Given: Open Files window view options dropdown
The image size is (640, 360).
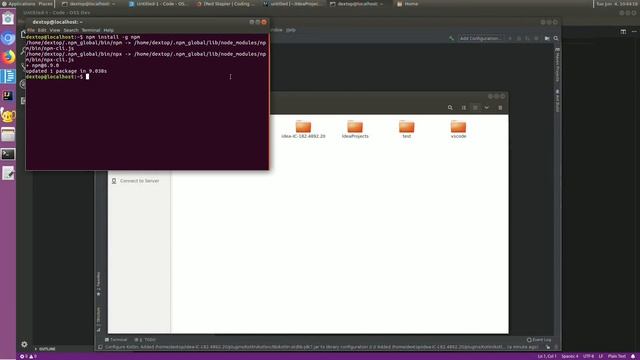Looking at the screenshot, I should pyautogui.click(x=487, y=108).
